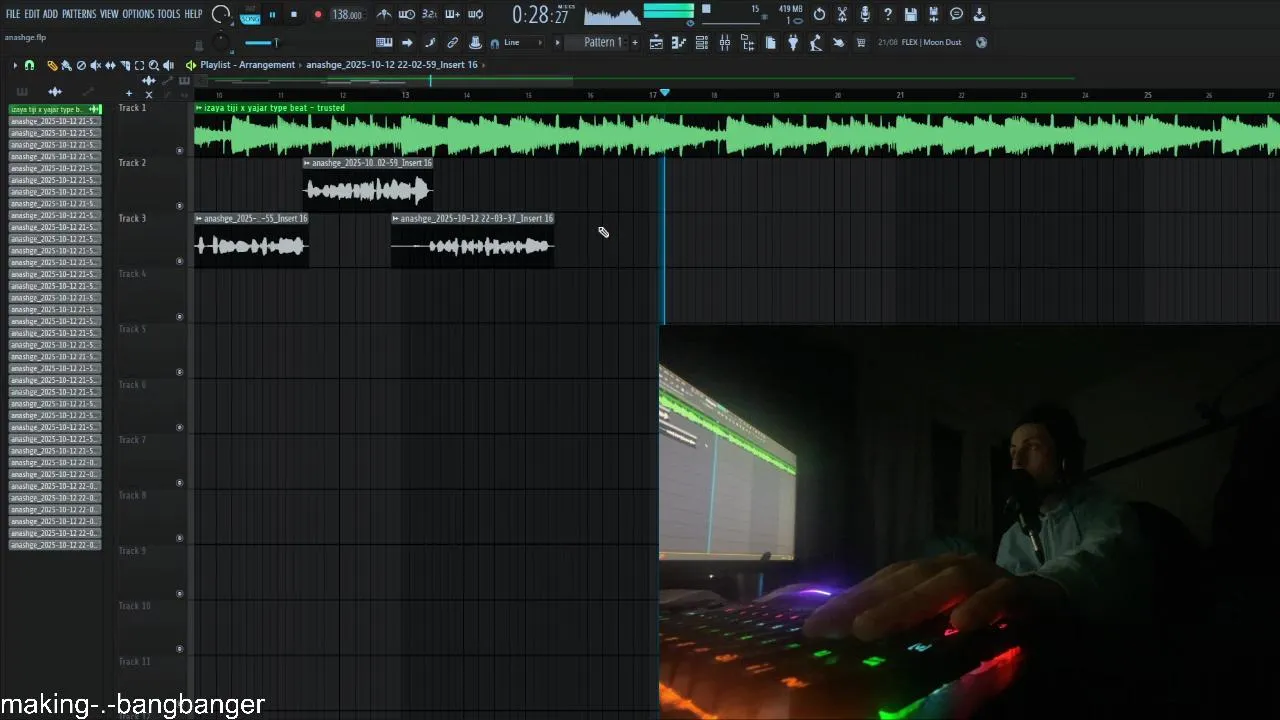Click the playhead marker at bar 17
The width and height of the screenshot is (1280, 720).
click(665, 93)
